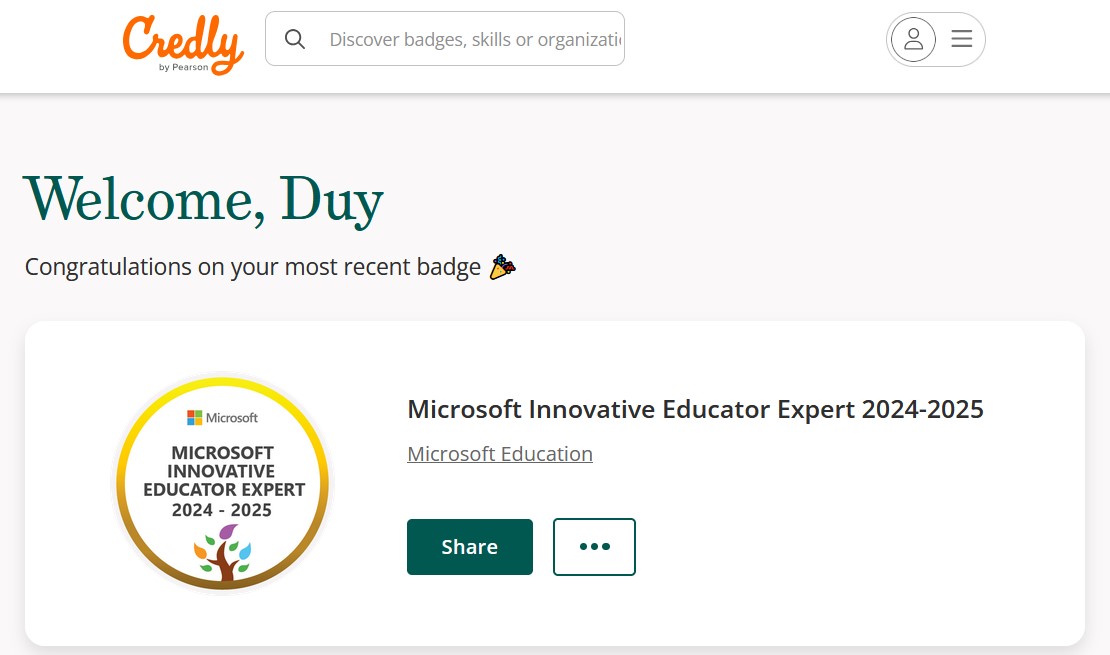This screenshot has width=1110, height=655.
Task: Open the user profile avatar icon
Action: point(913,39)
